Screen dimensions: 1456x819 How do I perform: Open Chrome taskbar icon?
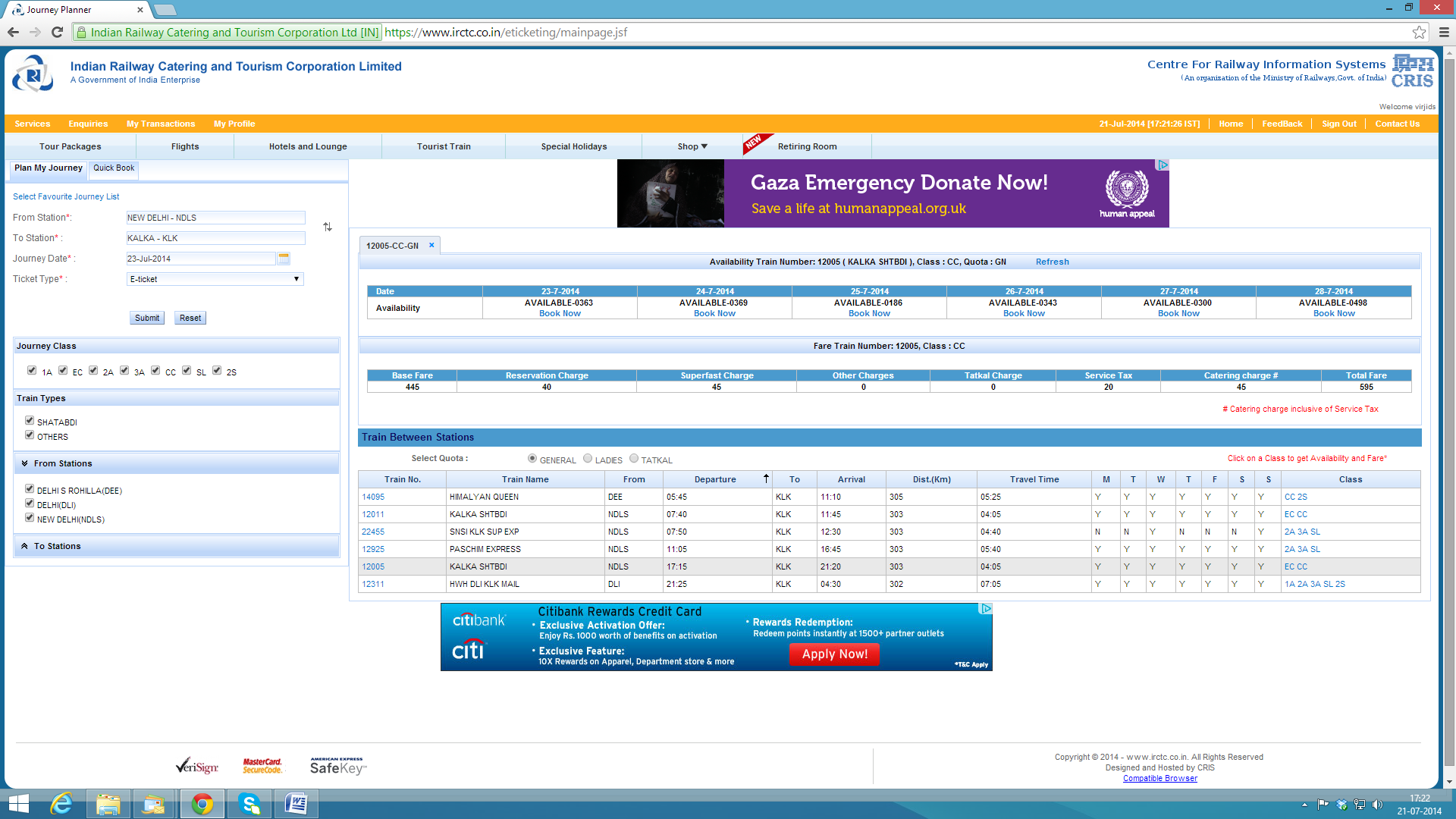[202, 804]
